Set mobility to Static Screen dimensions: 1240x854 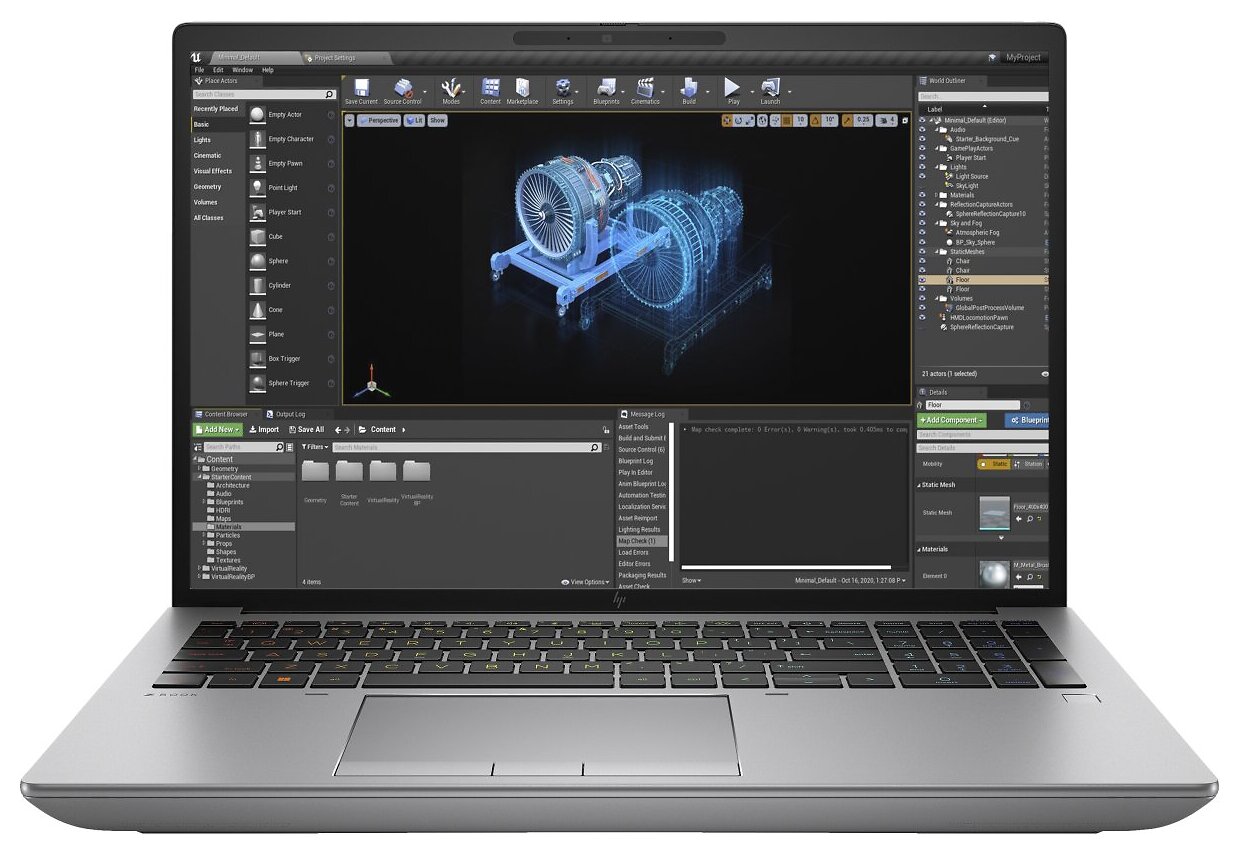[x=993, y=464]
